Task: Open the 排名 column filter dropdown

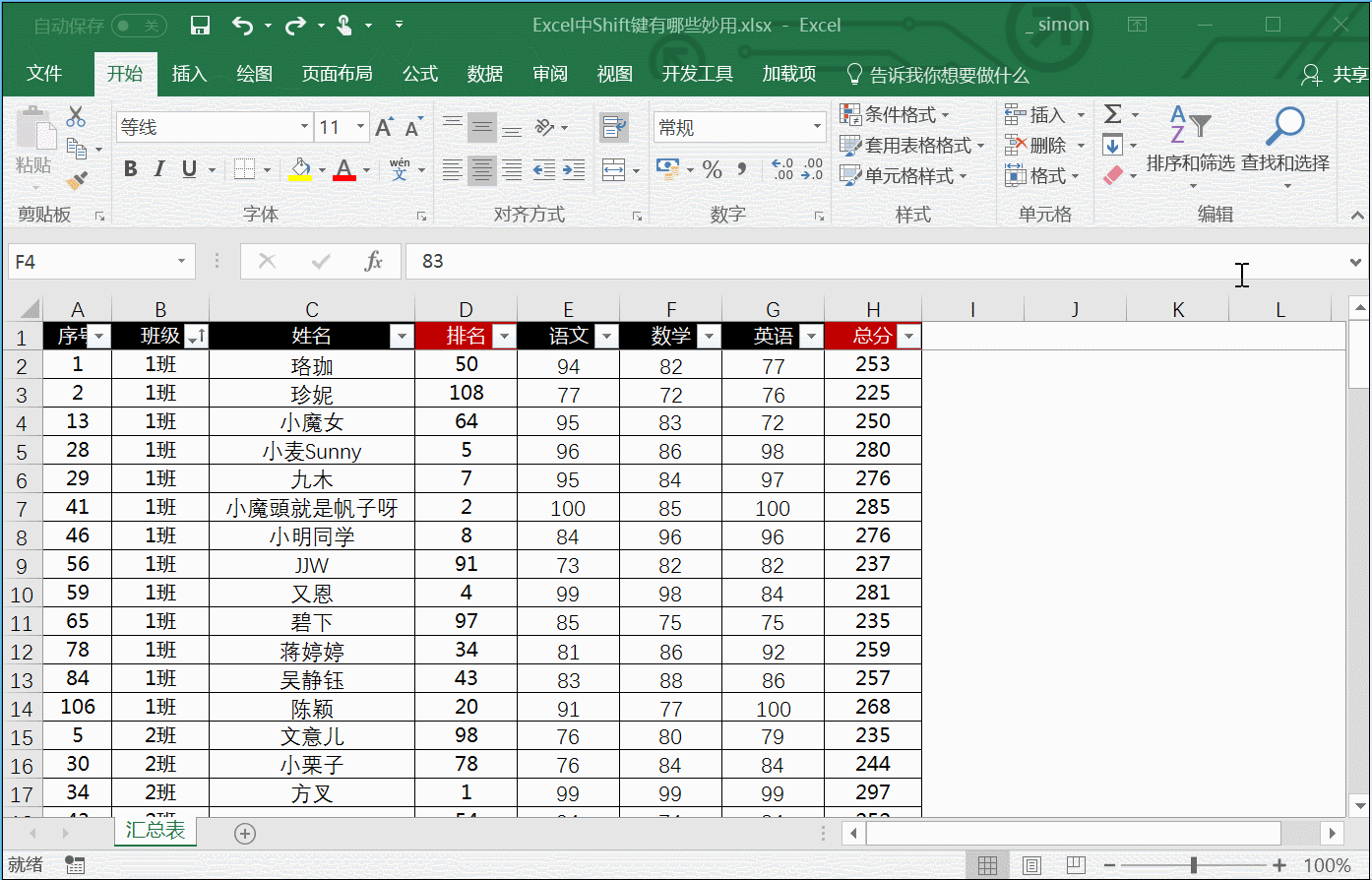Action: pos(505,336)
